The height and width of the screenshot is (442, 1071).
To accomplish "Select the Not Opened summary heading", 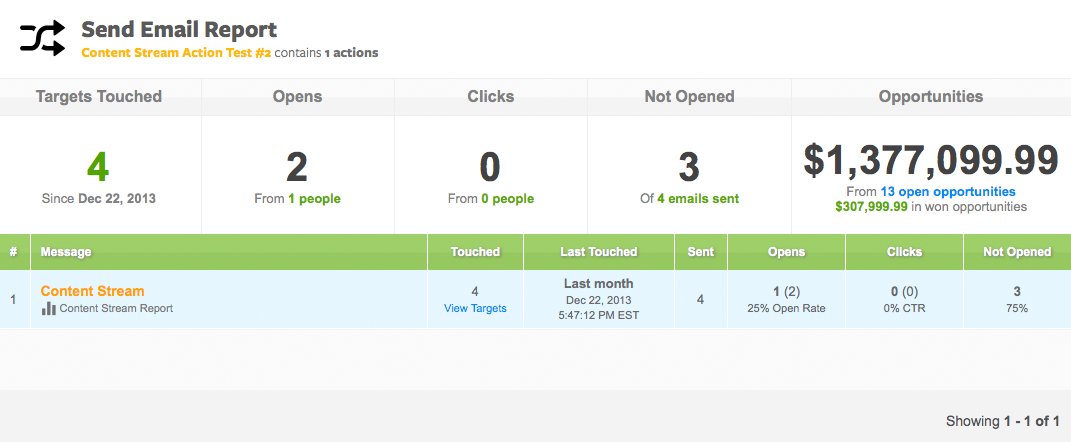I will click(x=689, y=97).
